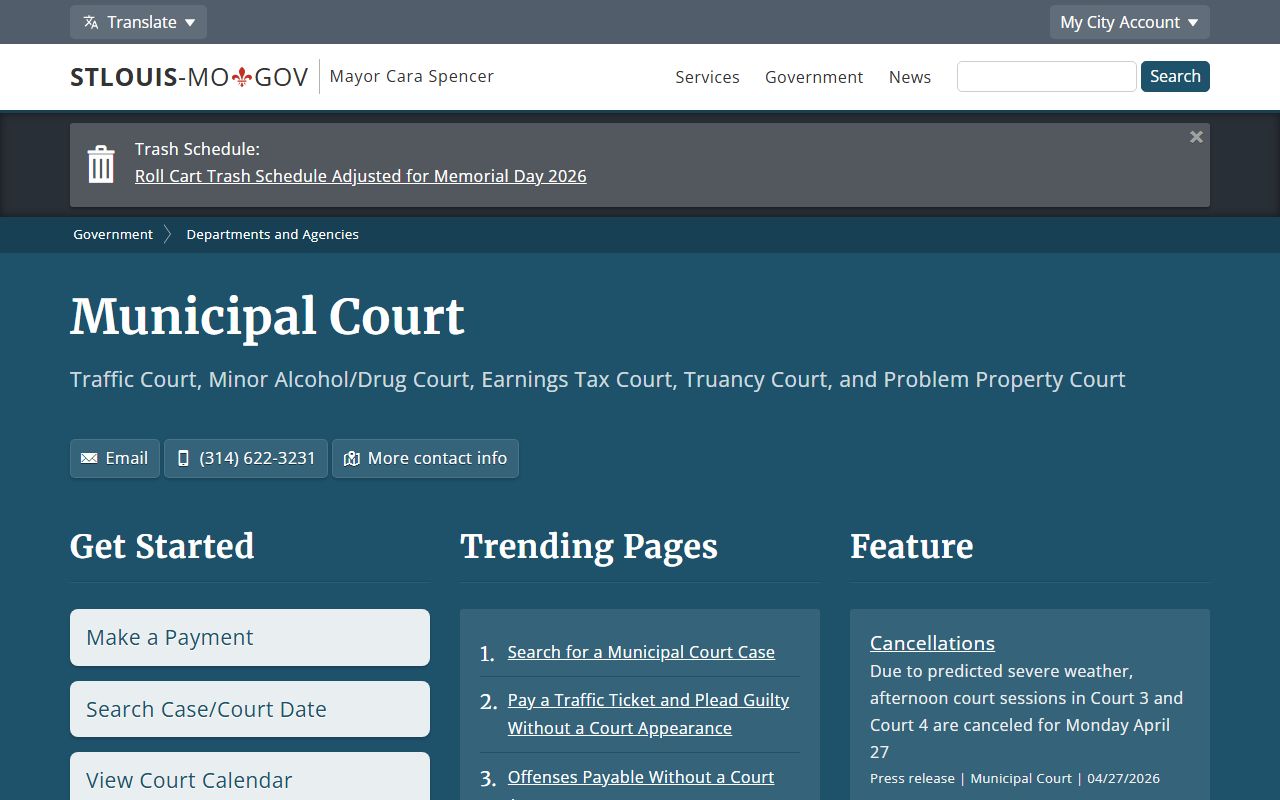Screen dimensions: 1280x800
Task: Click the 'Trash Schedule:' alert label
Action: tap(197, 149)
